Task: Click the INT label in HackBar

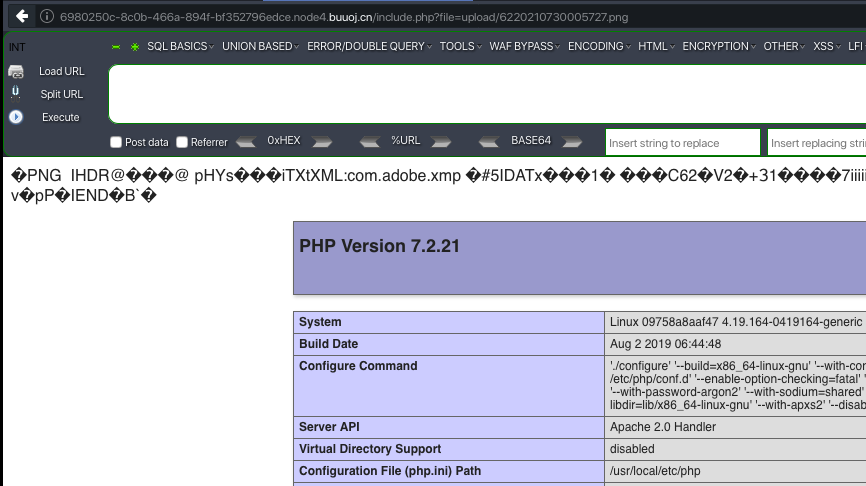Action: click(x=17, y=47)
